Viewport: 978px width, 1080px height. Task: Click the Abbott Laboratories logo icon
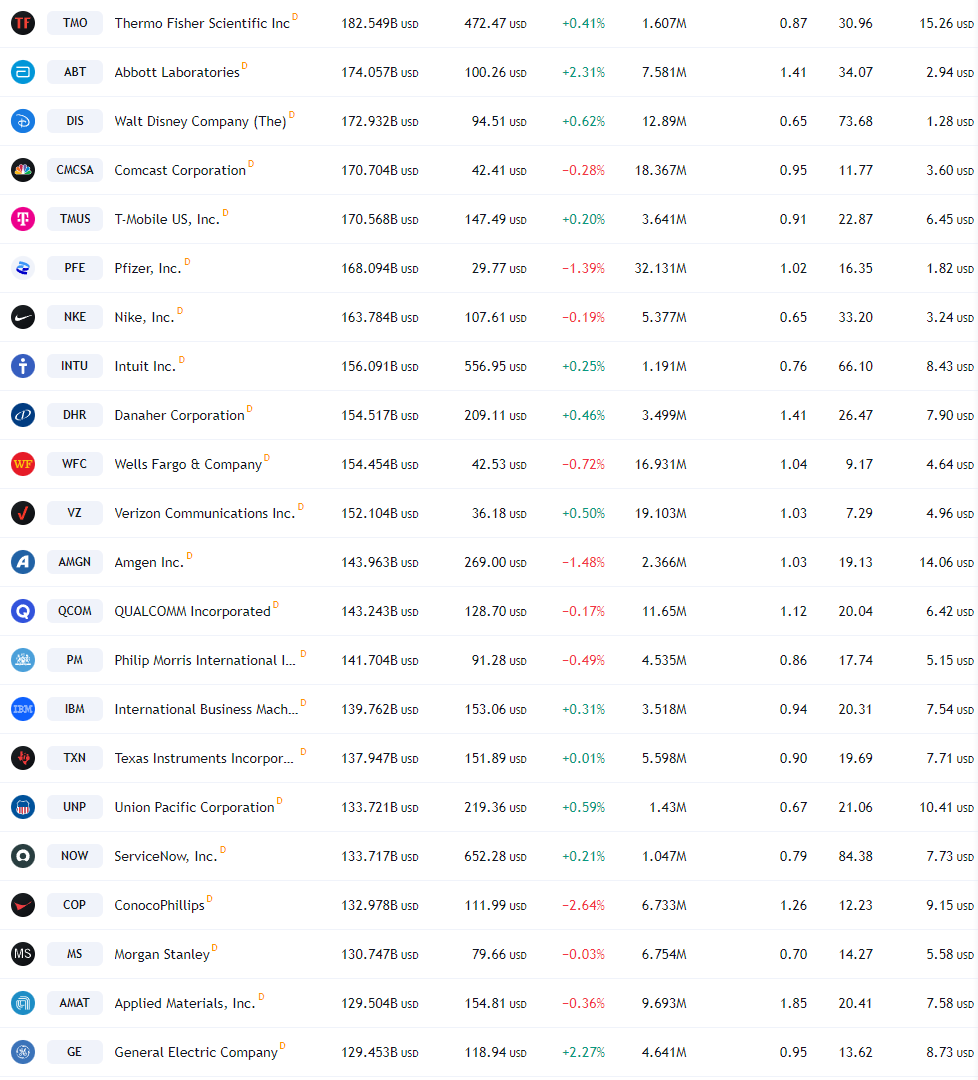(x=23, y=72)
